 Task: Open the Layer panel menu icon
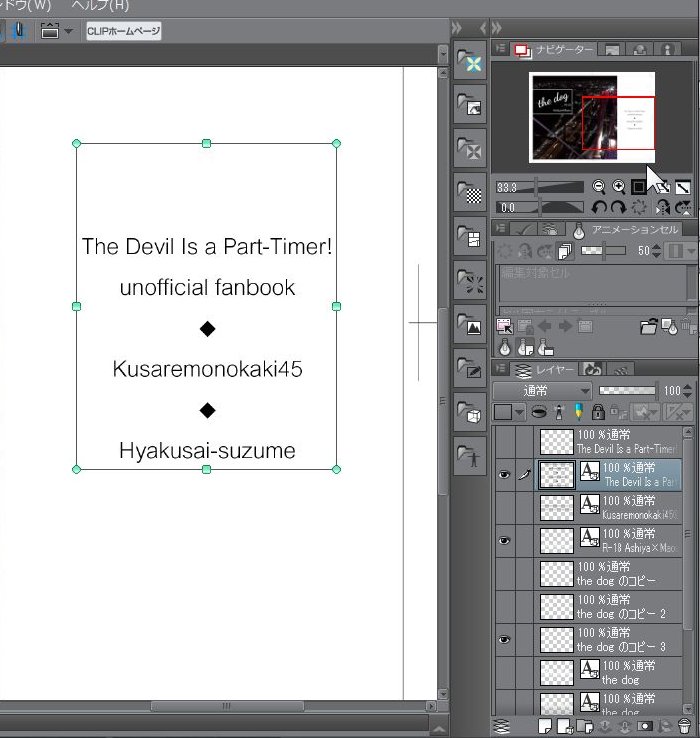pos(500,369)
